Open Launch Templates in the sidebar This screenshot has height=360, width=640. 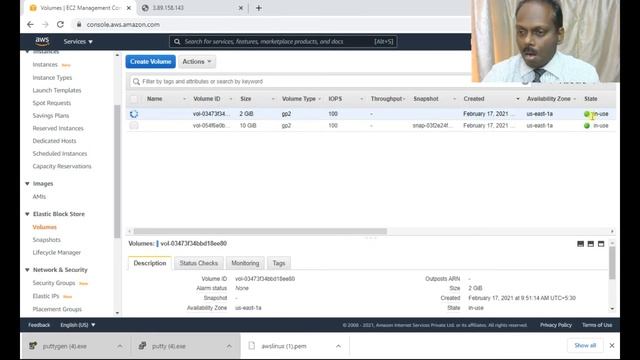pos(57,90)
